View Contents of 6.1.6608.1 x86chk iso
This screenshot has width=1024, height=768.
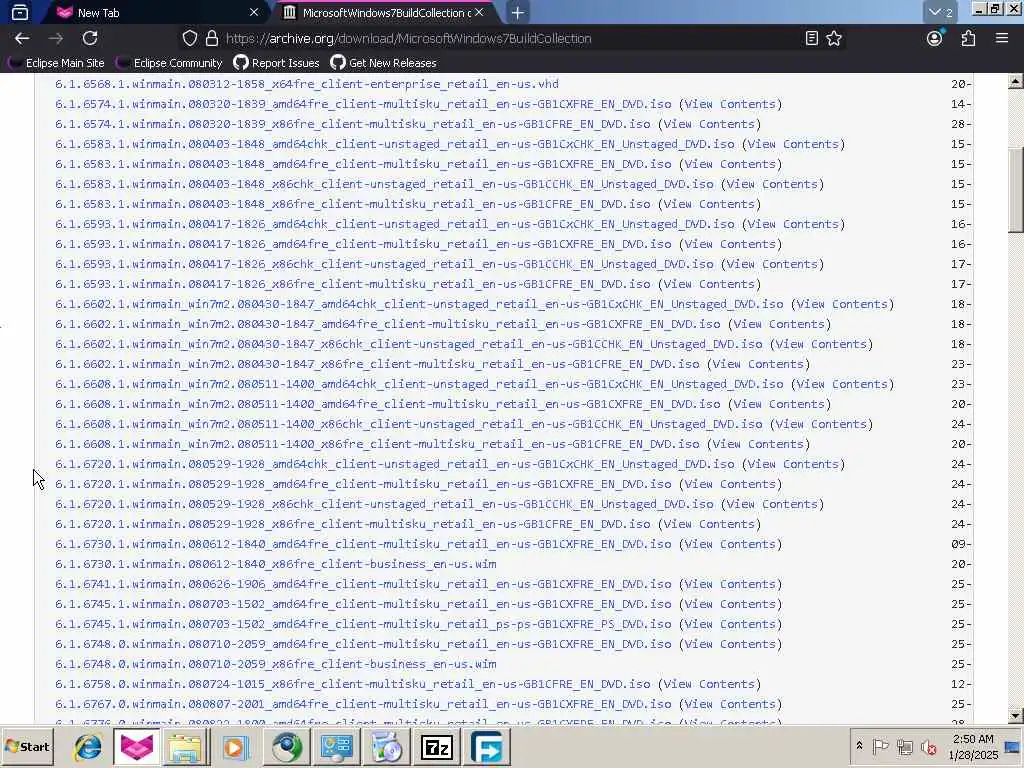[x=822, y=424]
